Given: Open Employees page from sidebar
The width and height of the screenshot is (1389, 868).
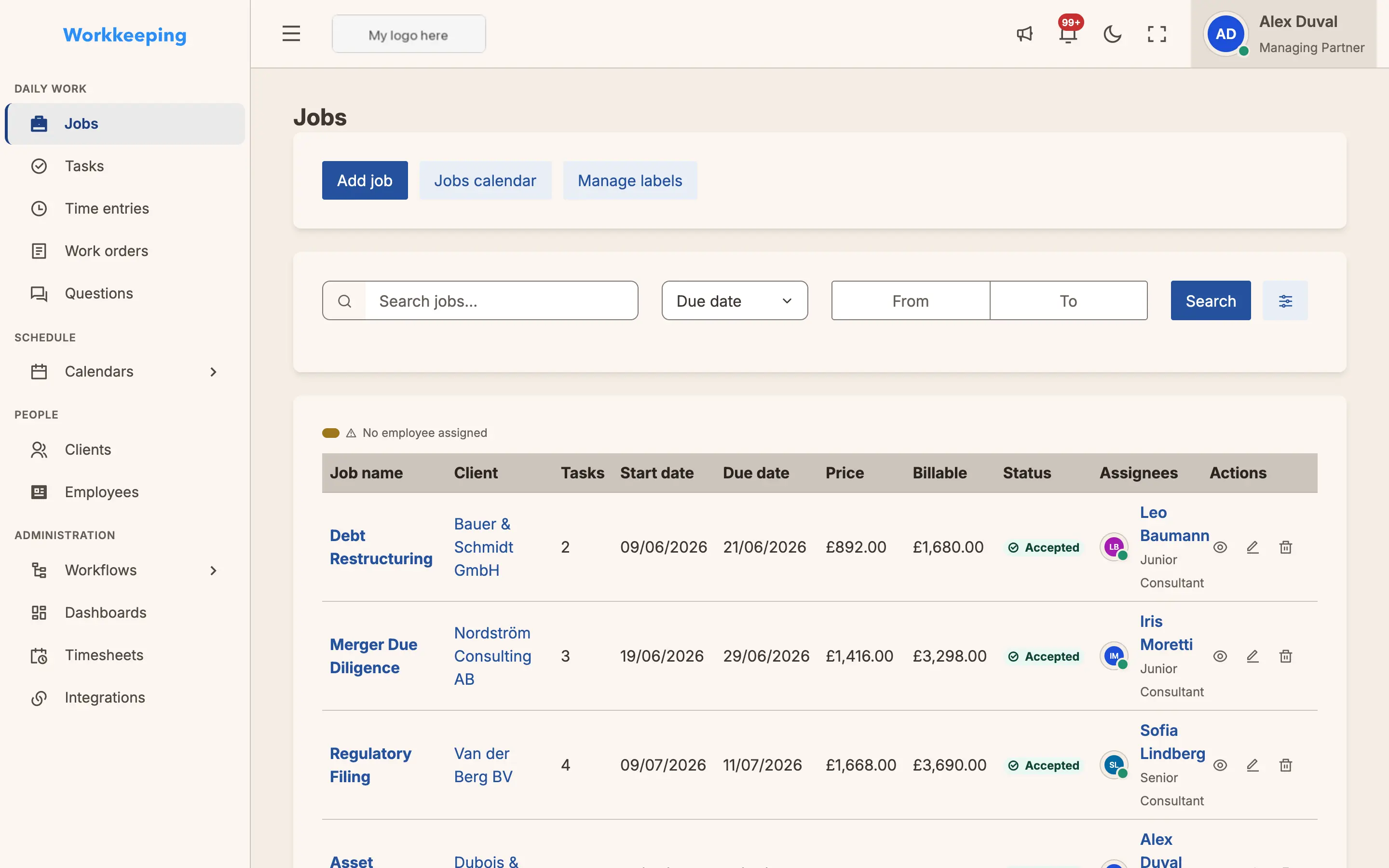Looking at the screenshot, I should click(x=124, y=492).
